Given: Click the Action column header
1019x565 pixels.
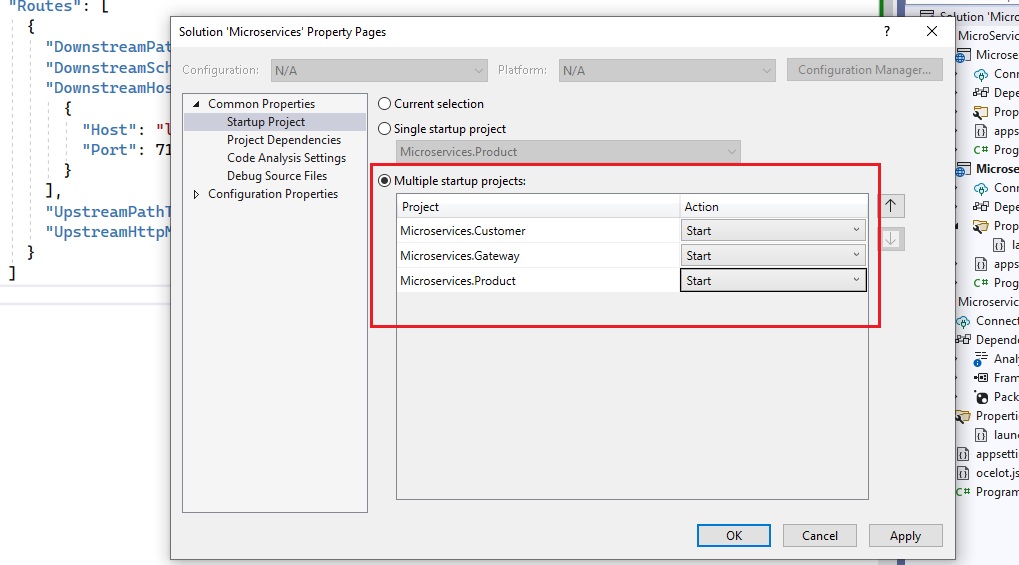Looking at the screenshot, I should (773, 207).
